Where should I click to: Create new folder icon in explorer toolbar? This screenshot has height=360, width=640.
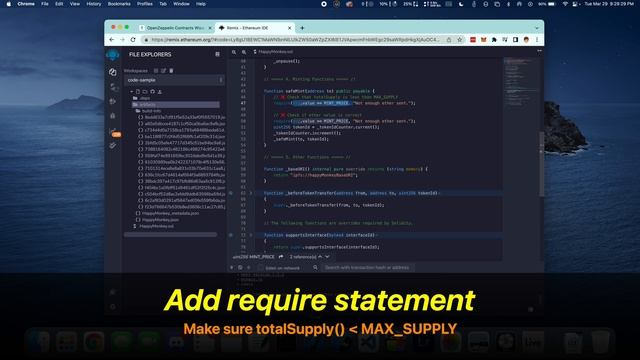pyautogui.click(x=145, y=92)
